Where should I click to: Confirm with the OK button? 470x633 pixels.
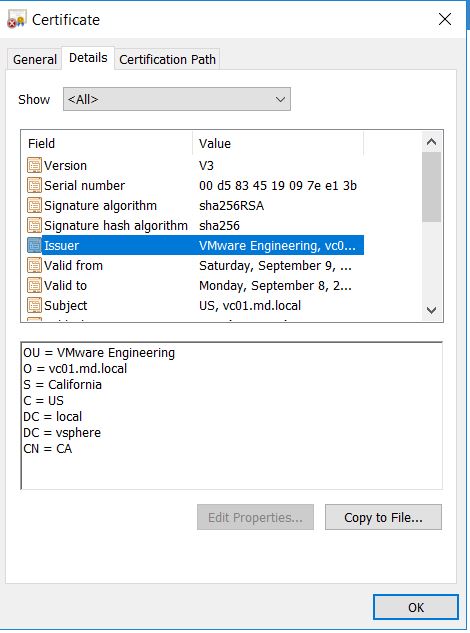coord(415,607)
